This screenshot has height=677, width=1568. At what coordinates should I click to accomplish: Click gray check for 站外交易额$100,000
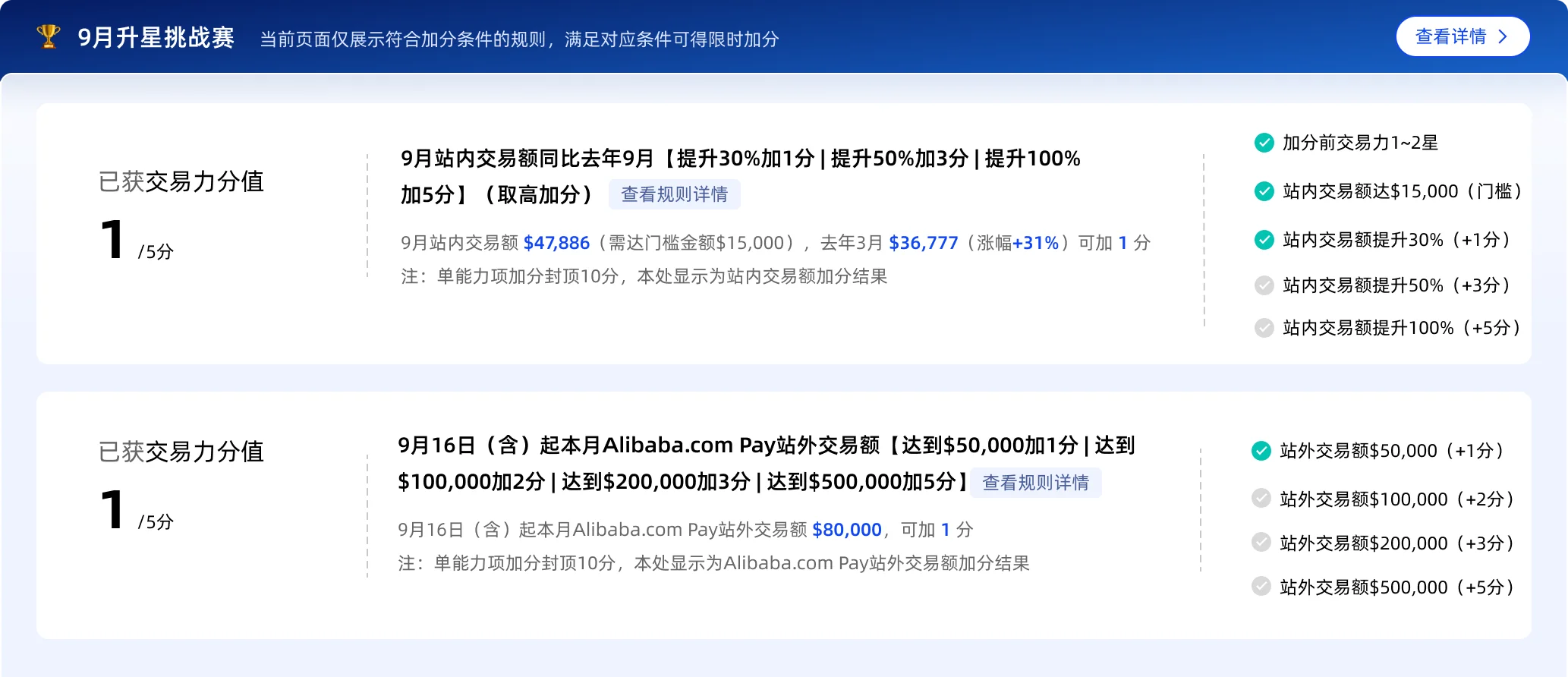1261,499
